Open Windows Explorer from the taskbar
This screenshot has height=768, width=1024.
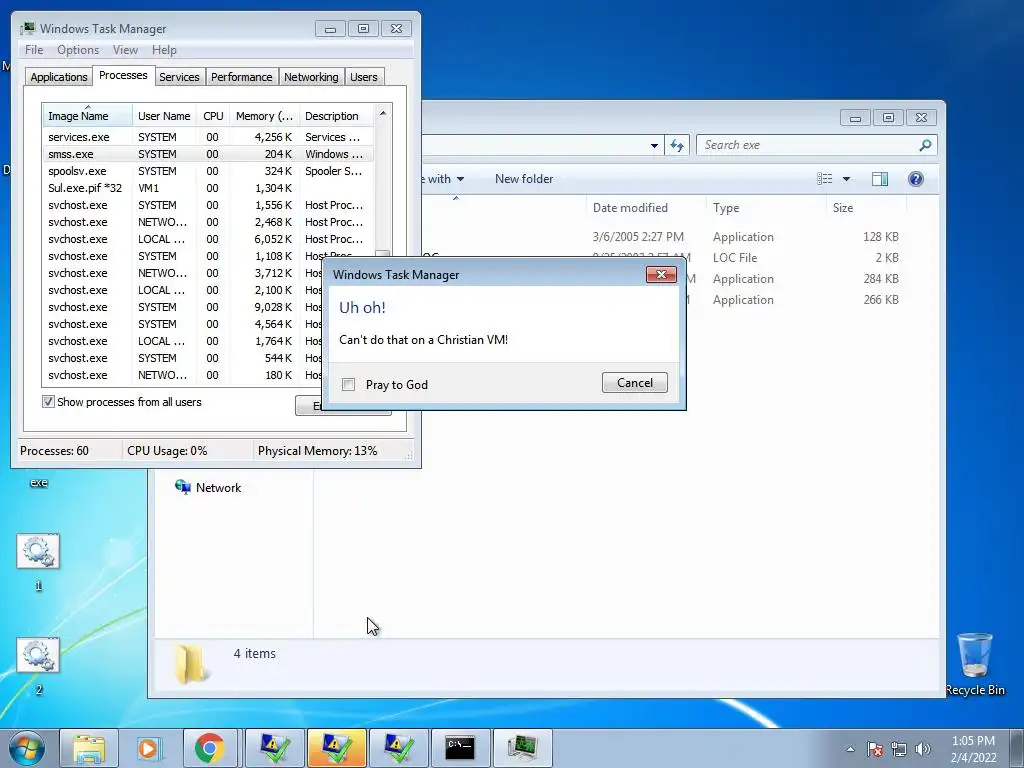(x=89, y=748)
